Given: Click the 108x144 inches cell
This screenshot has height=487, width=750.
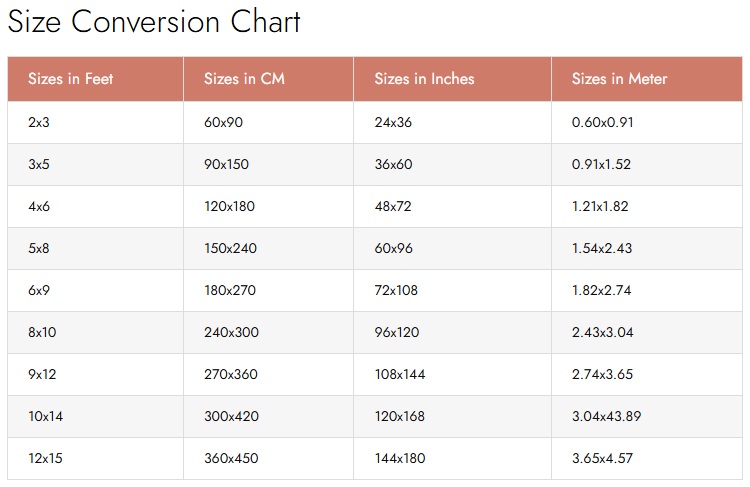Looking at the screenshot, I should pos(452,375).
